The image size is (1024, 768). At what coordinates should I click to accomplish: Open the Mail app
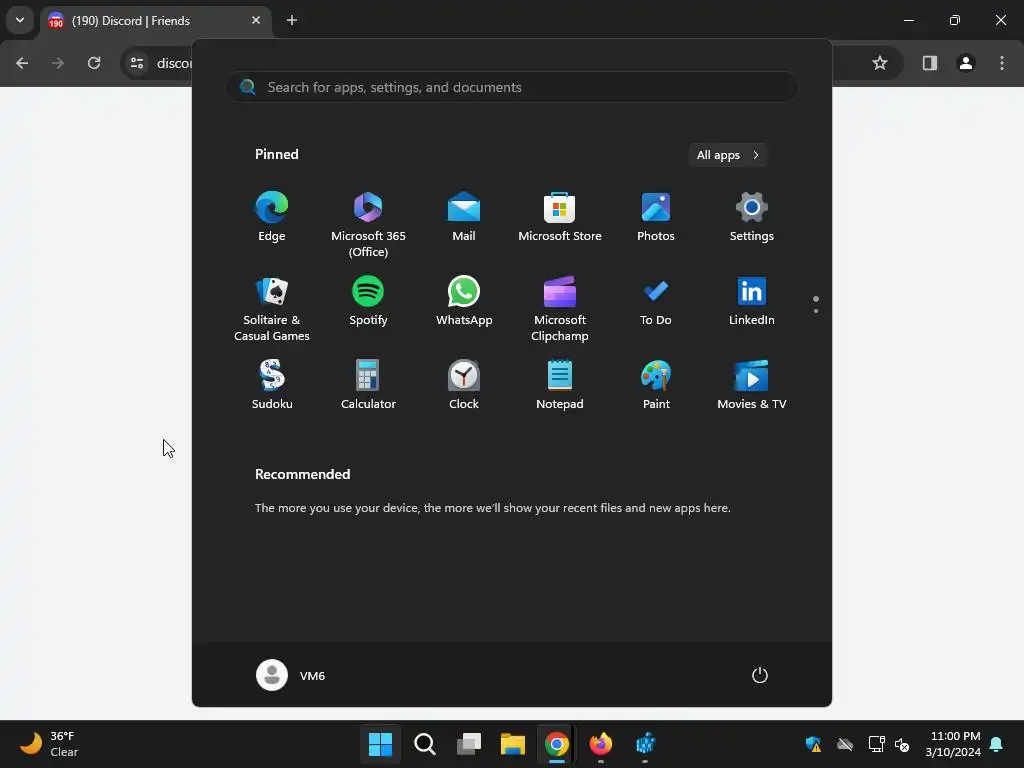[464, 217]
